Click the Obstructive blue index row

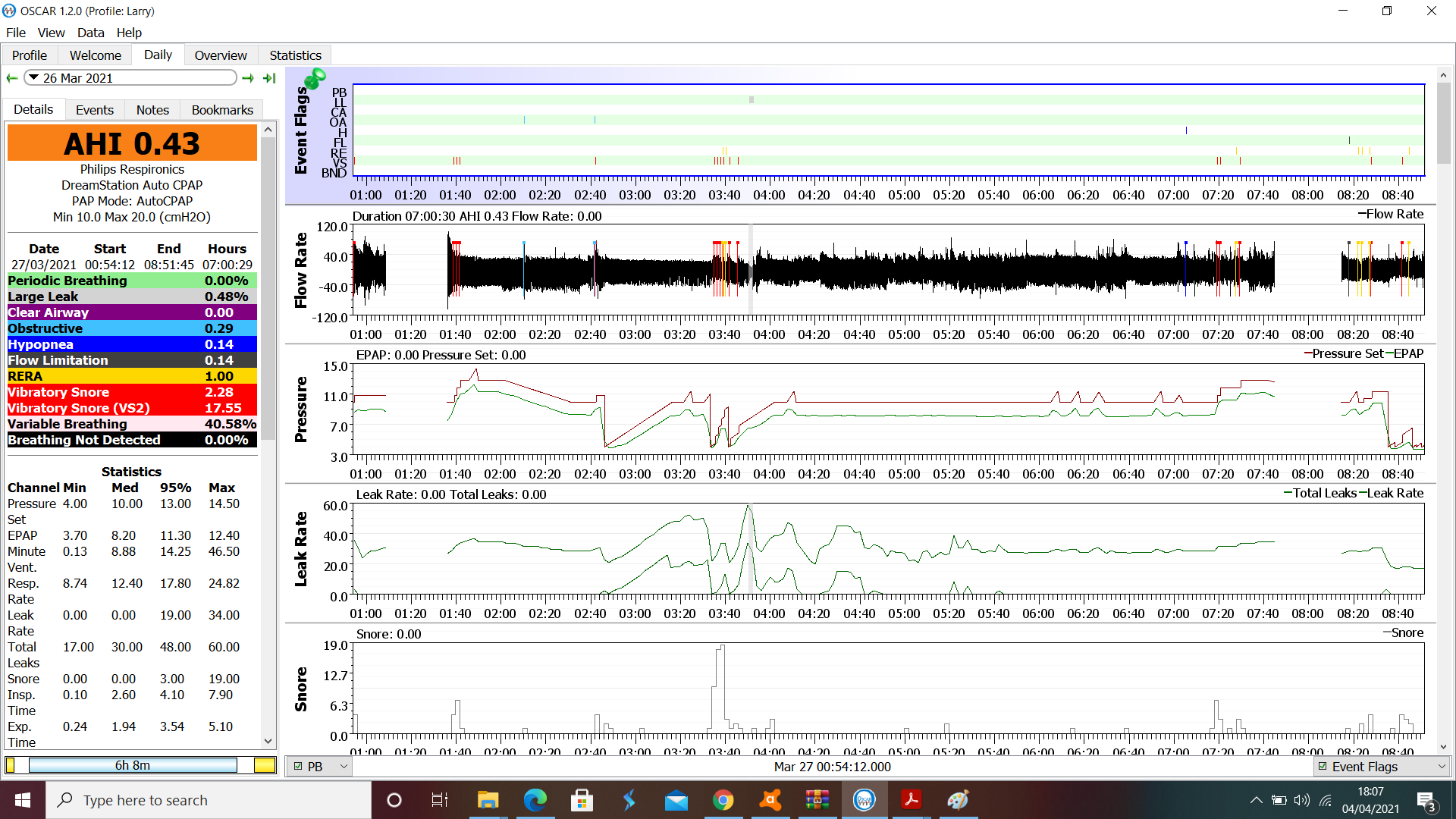tap(132, 328)
